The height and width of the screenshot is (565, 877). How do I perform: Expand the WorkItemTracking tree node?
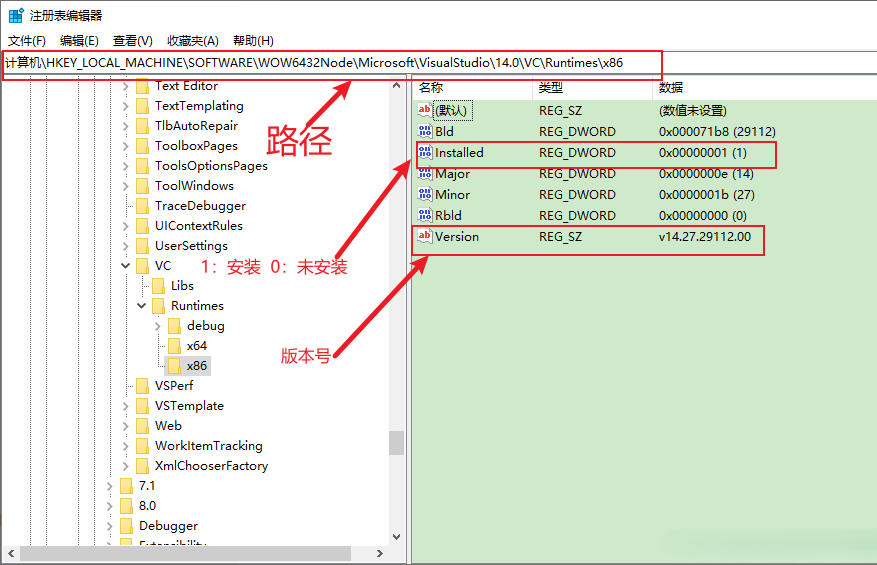coord(126,446)
